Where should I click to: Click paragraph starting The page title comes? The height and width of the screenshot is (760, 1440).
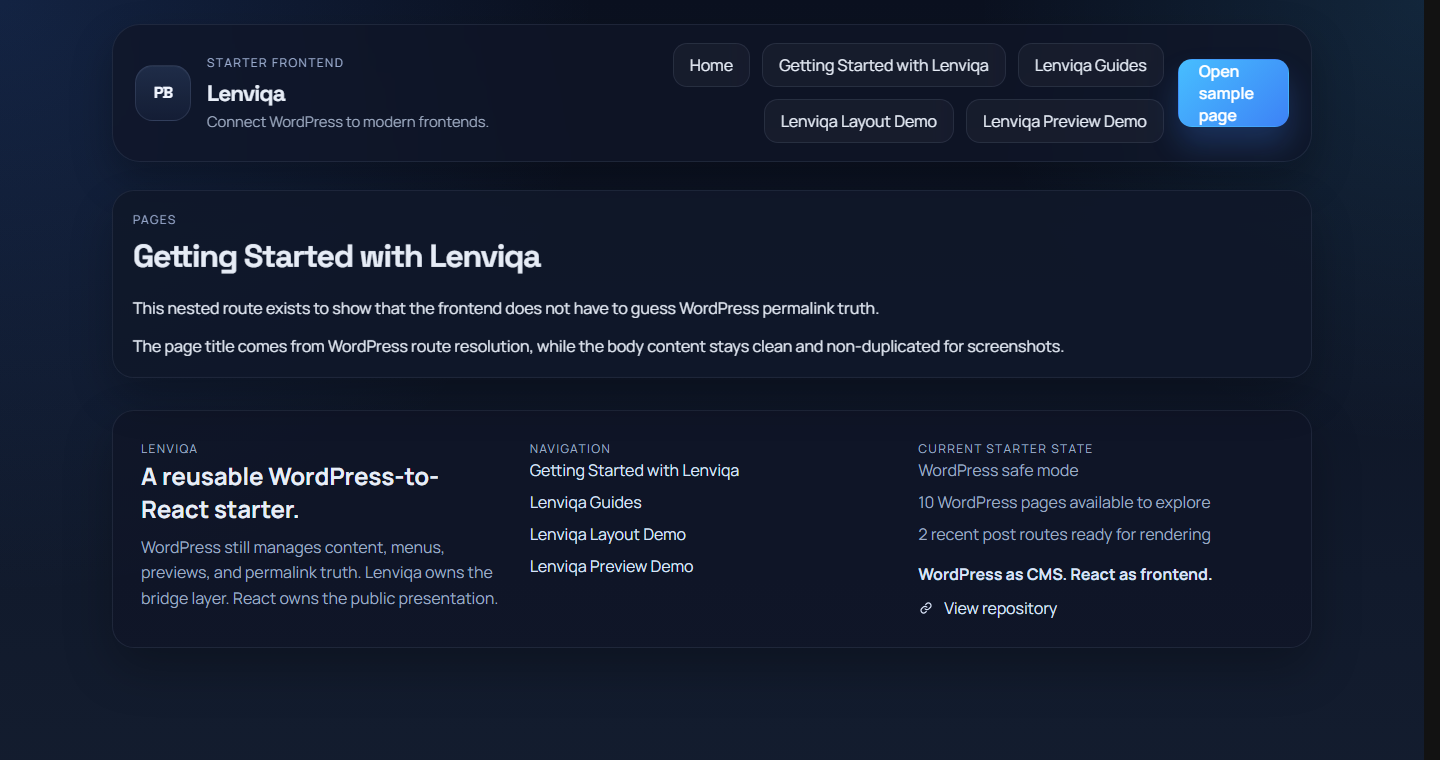click(598, 346)
